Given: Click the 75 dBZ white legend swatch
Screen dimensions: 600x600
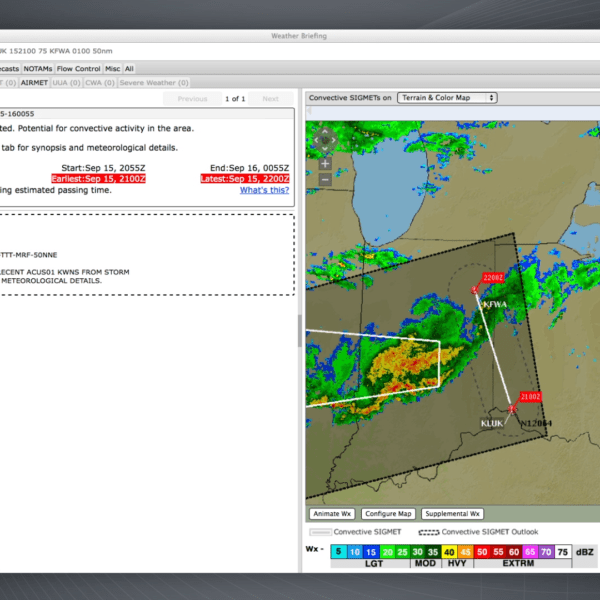Looking at the screenshot, I should 562,552.
